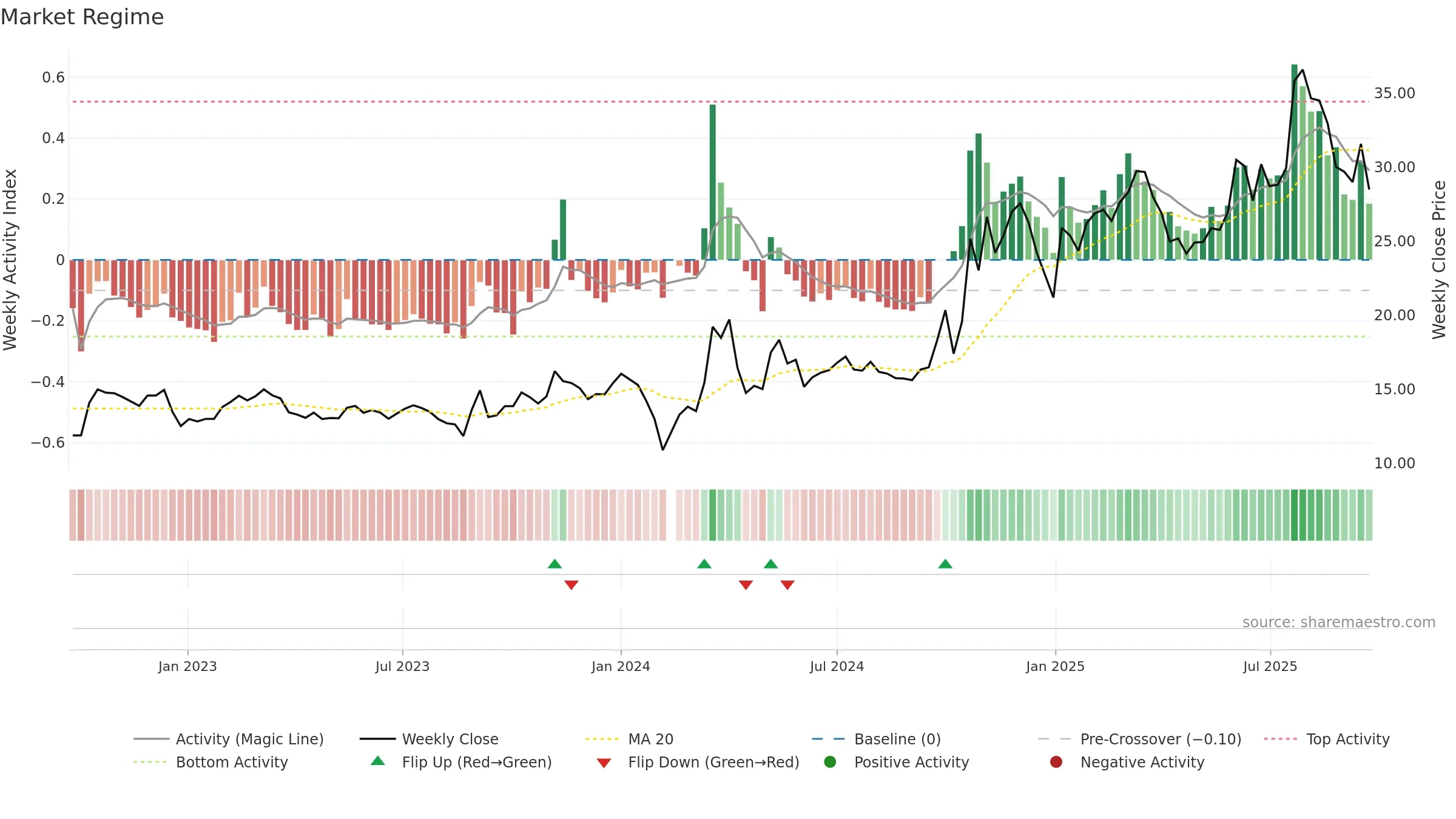Click the darkest green regime strip cell near Jul 2025
The image size is (1456, 819).
click(1294, 514)
